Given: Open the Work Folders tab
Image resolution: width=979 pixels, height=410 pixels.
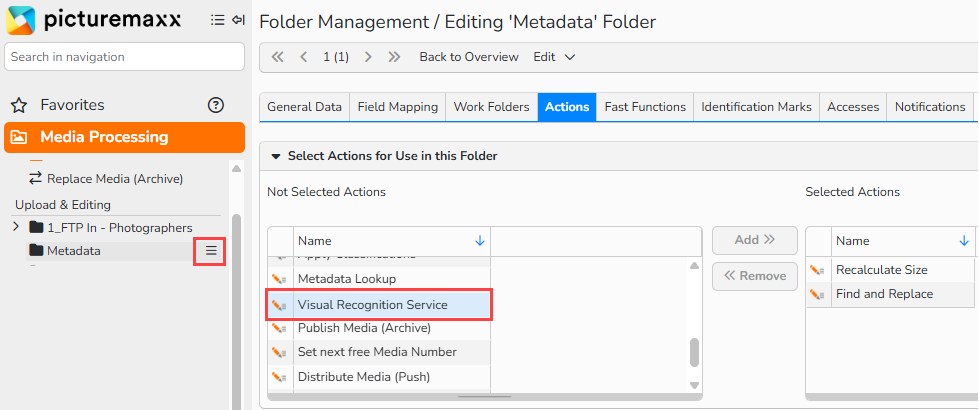Looking at the screenshot, I should [x=491, y=107].
